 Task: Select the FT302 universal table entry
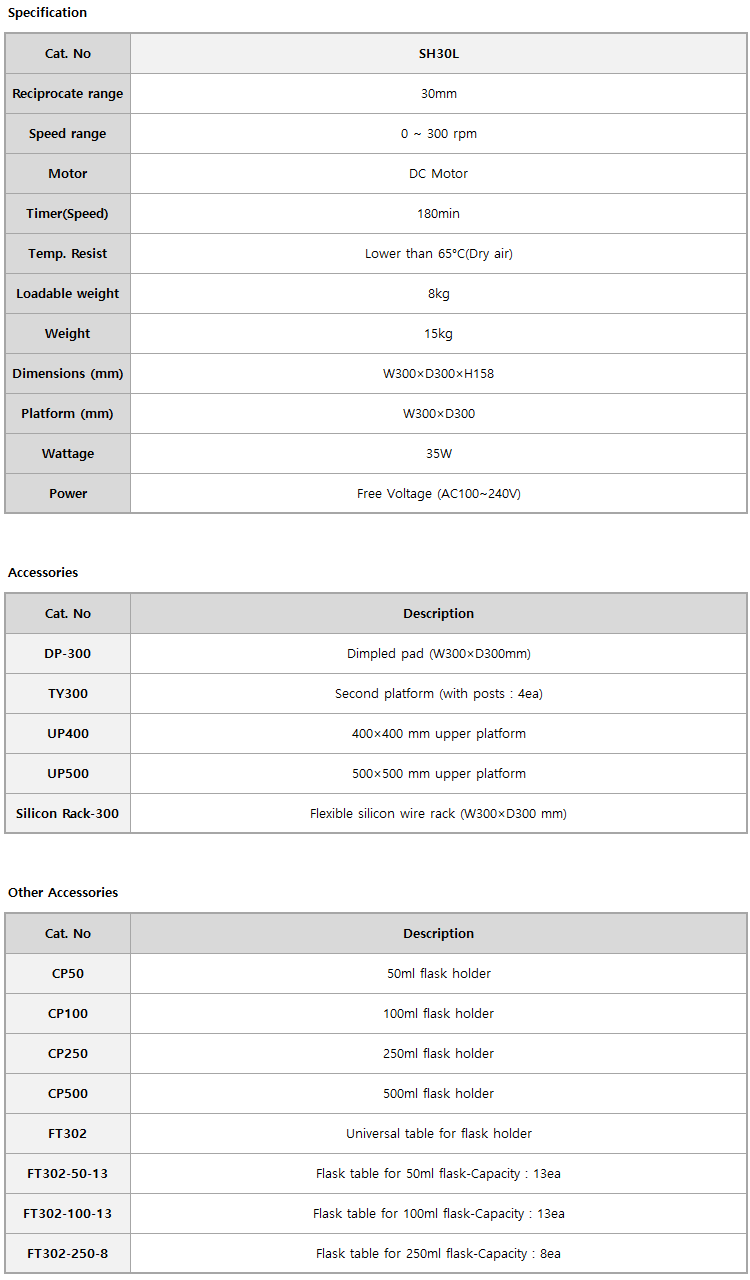click(68, 1134)
